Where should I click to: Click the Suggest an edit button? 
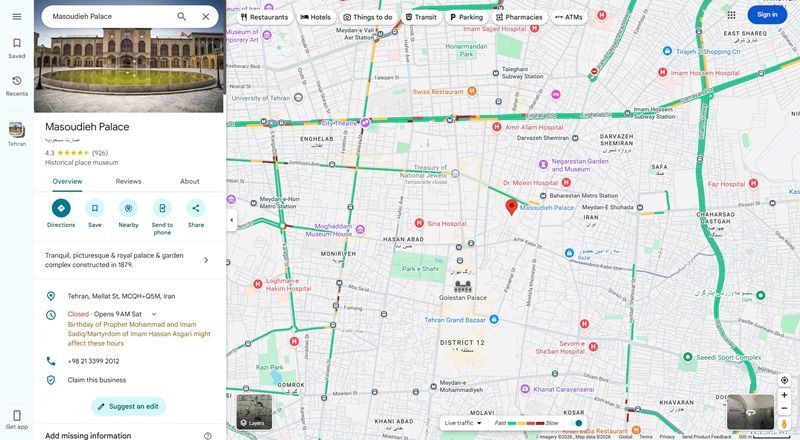click(129, 406)
